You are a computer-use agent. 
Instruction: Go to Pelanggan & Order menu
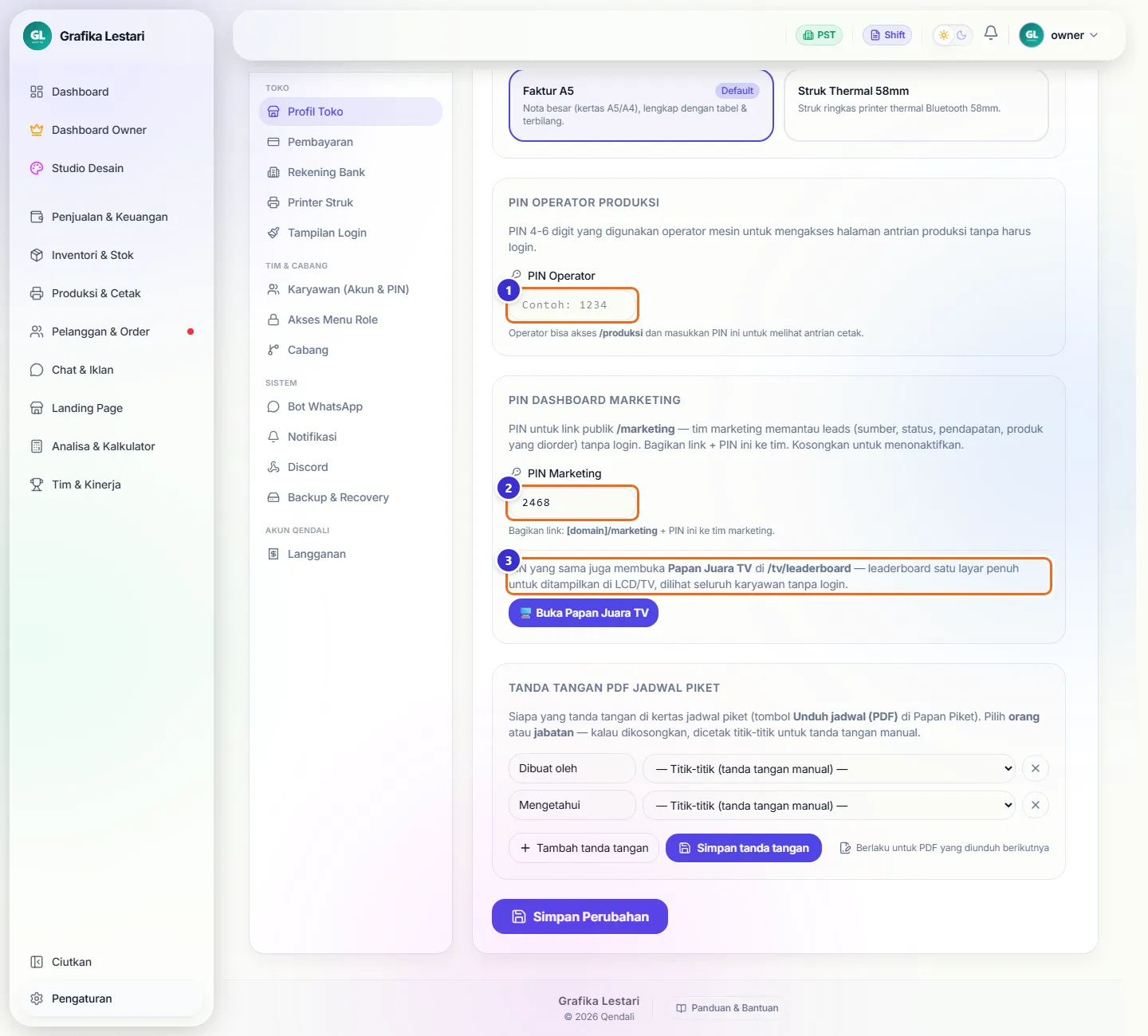click(112, 332)
